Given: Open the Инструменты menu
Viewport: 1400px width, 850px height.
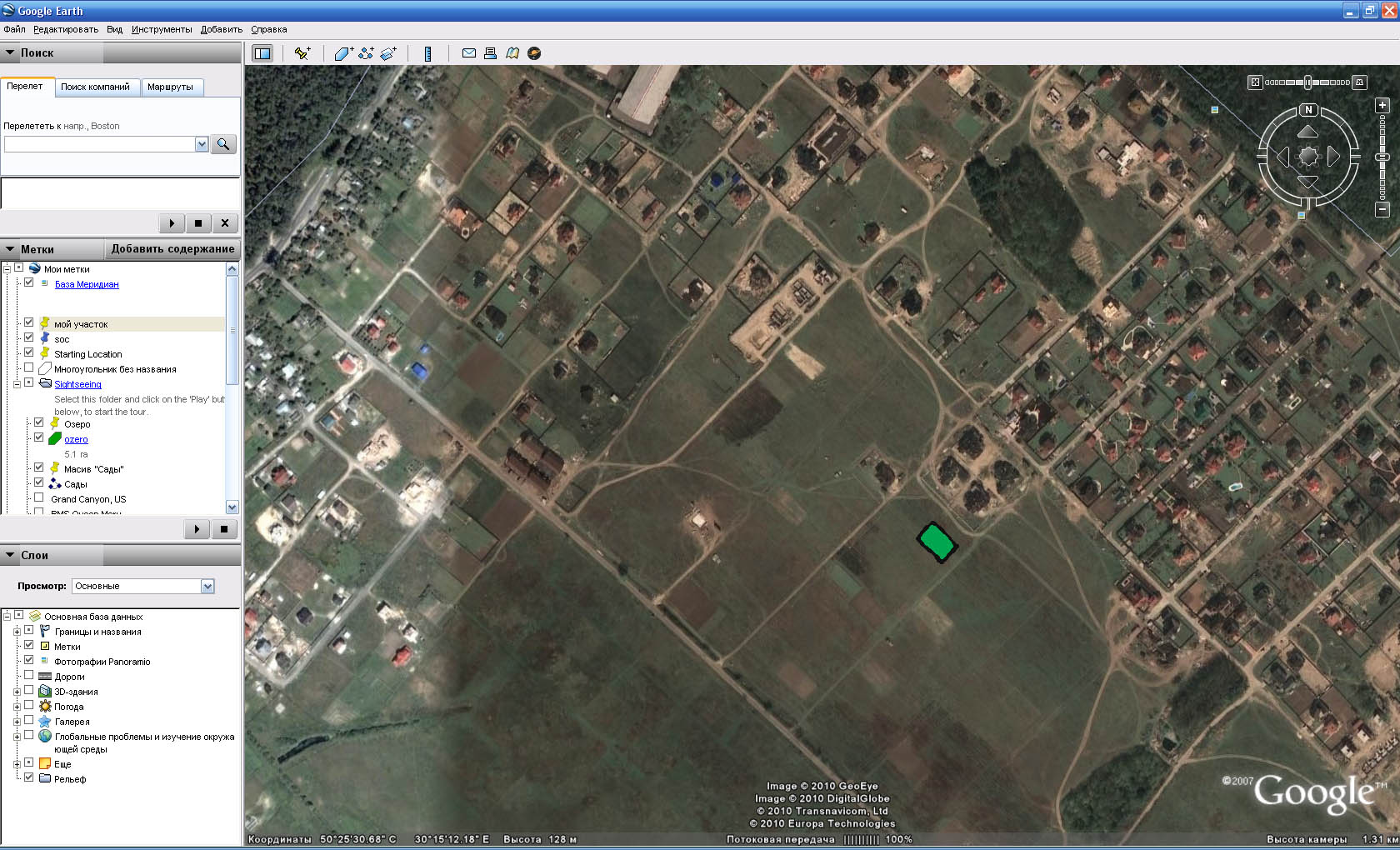Looking at the screenshot, I should coord(162,29).
